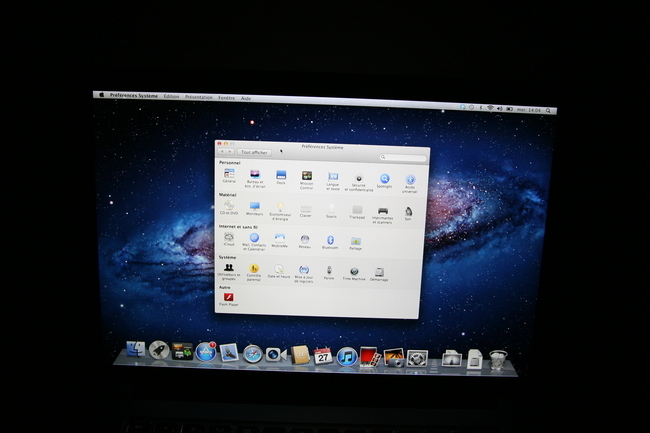
Task: Open the Dock preference pane
Action: pyautogui.click(x=281, y=177)
